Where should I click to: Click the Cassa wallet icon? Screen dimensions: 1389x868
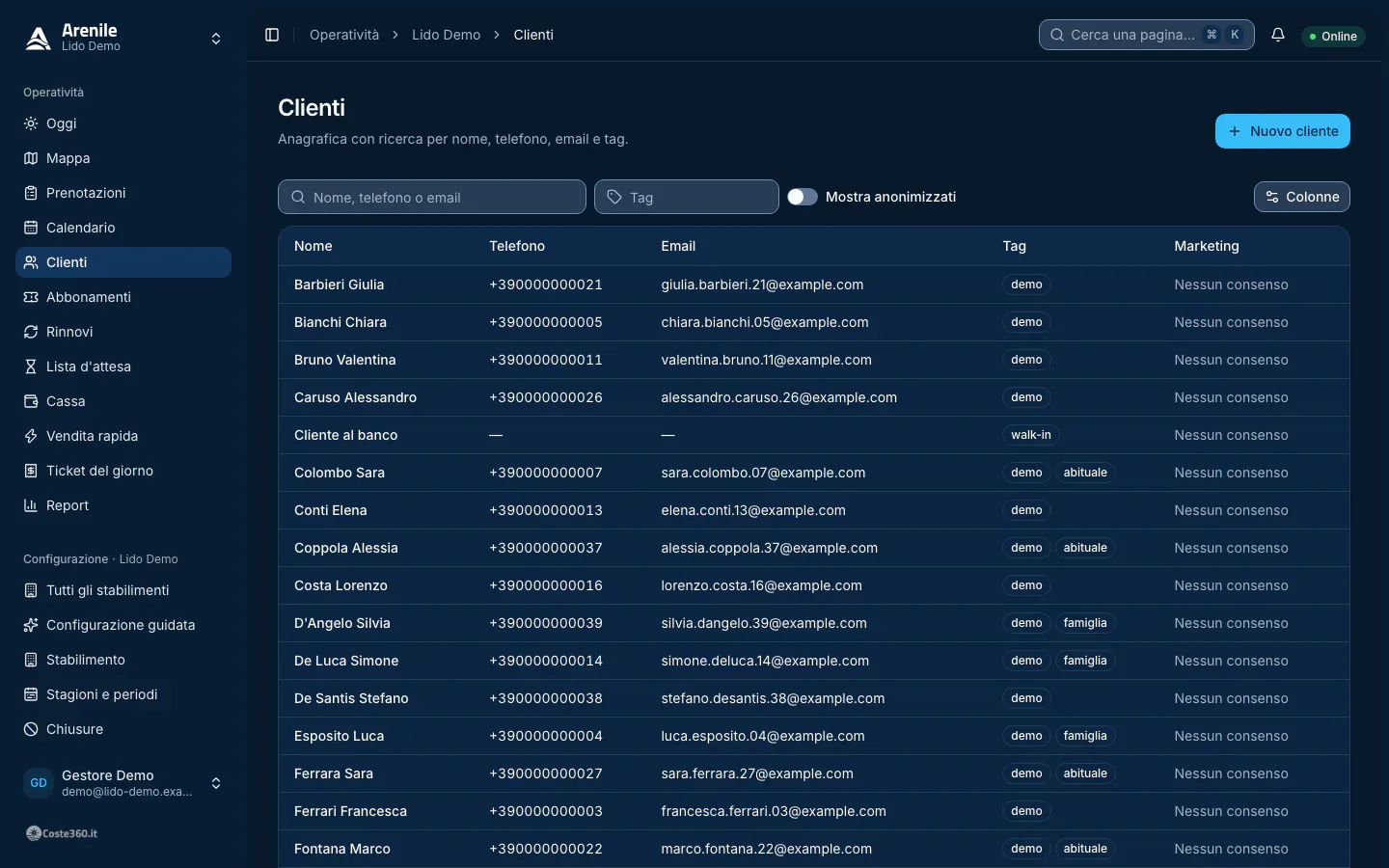coord(31,401)
